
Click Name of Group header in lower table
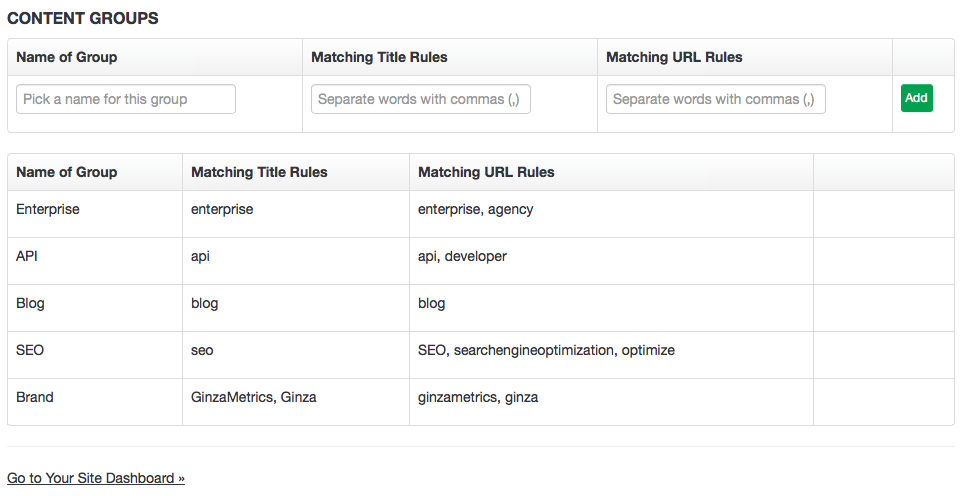pos(66,172)
